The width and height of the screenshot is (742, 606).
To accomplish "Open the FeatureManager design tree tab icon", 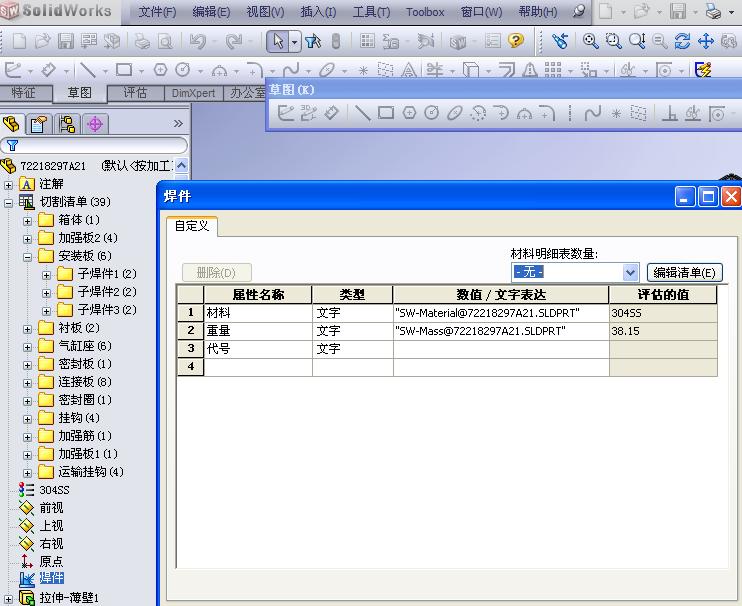I will point(12,124).
